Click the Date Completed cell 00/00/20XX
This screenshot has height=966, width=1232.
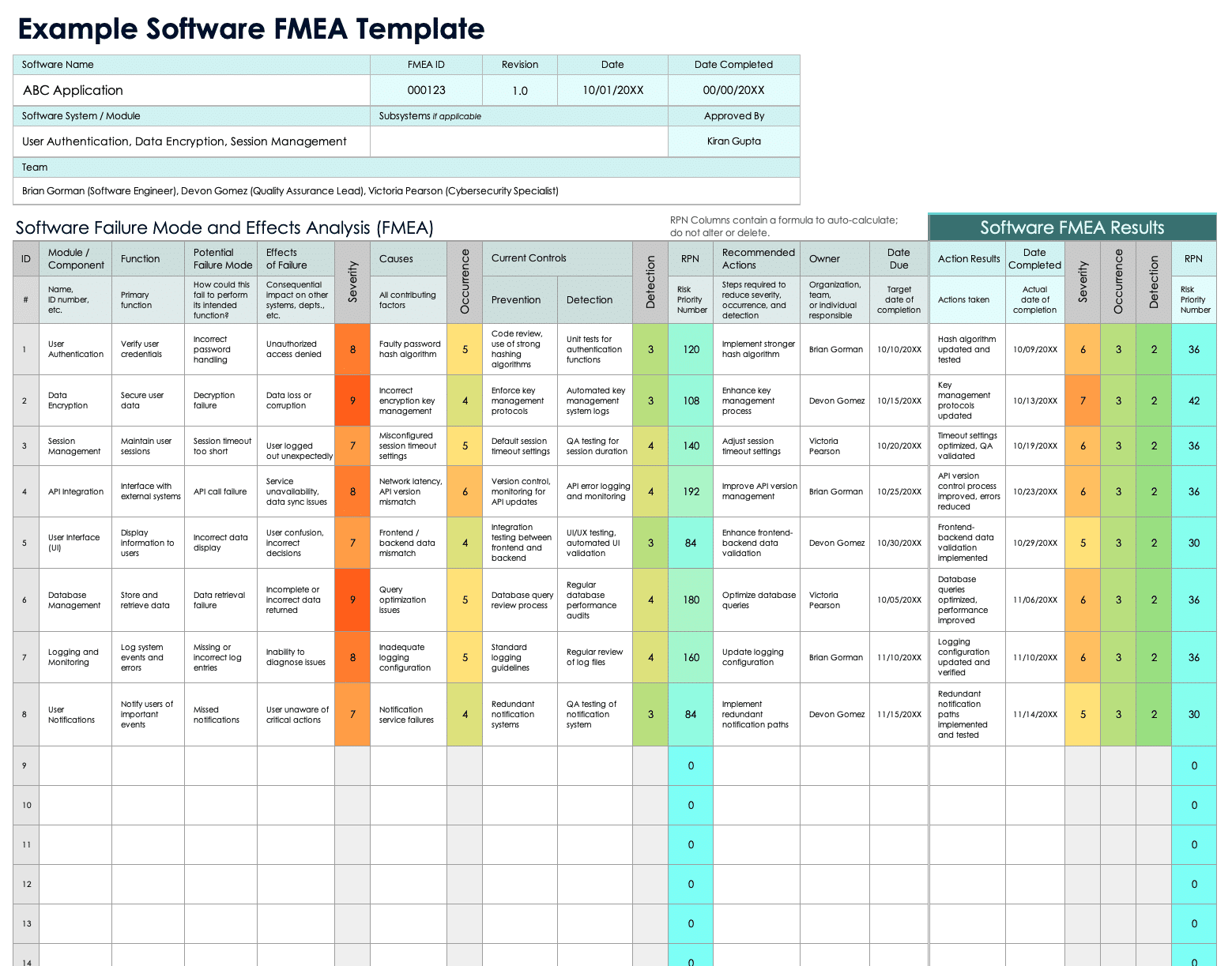coord(733,89)
